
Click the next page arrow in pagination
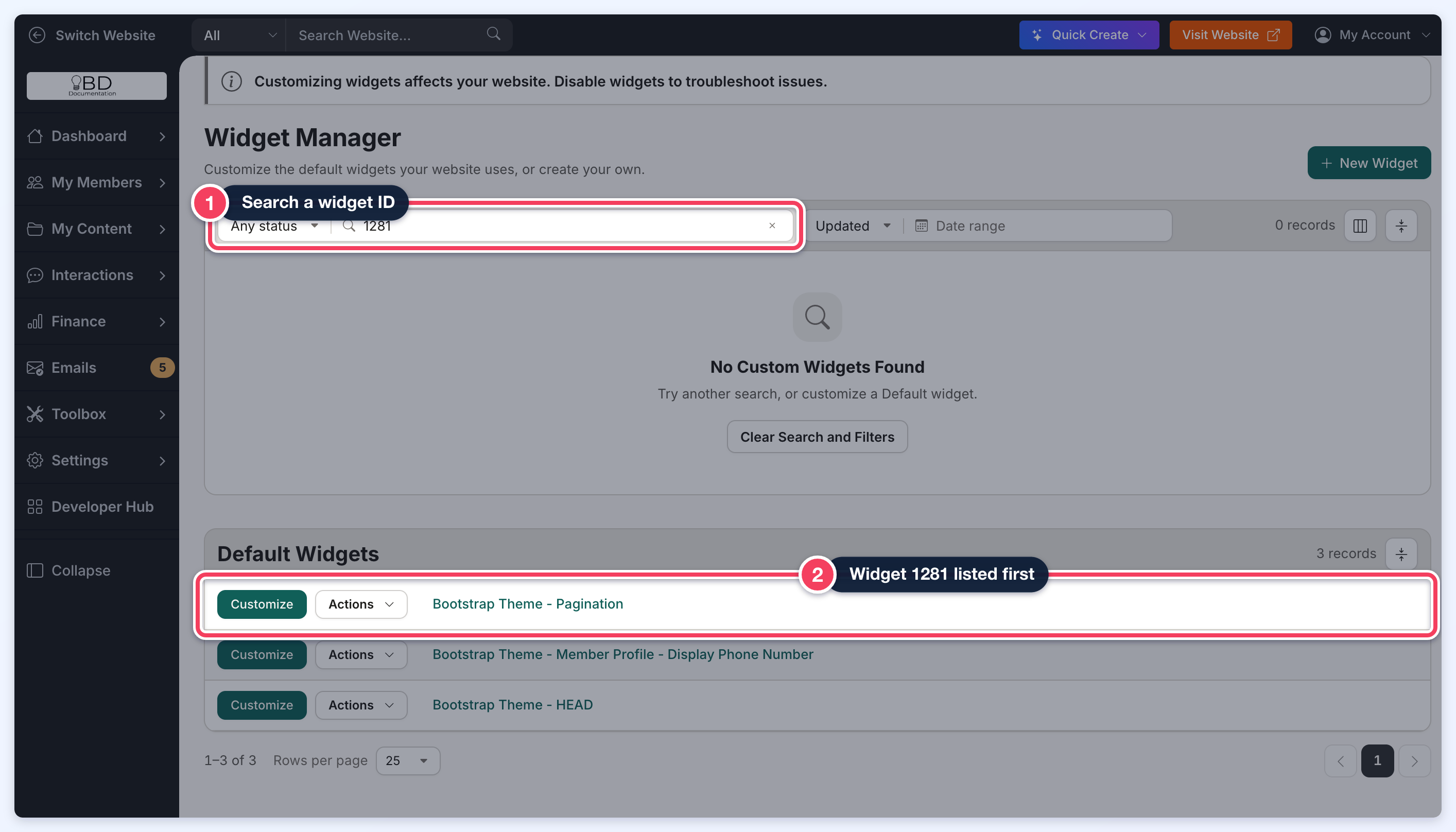1414,760
